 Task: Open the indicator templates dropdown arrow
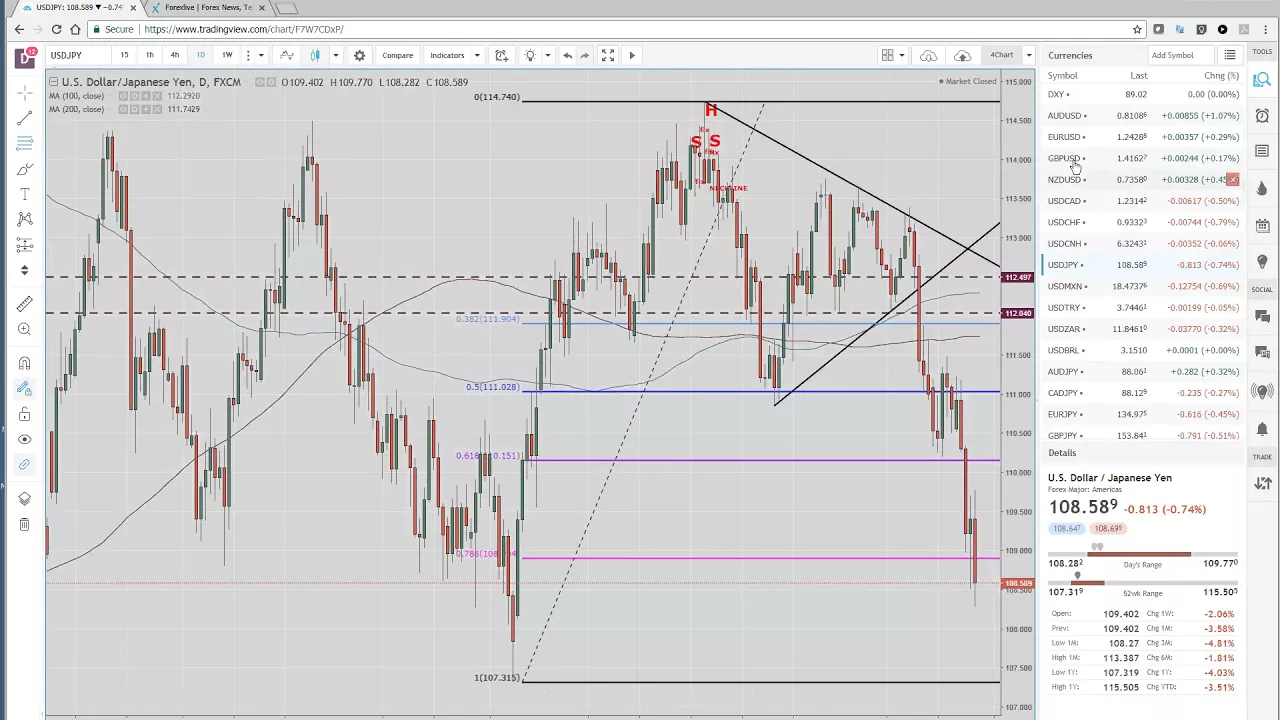477,55
